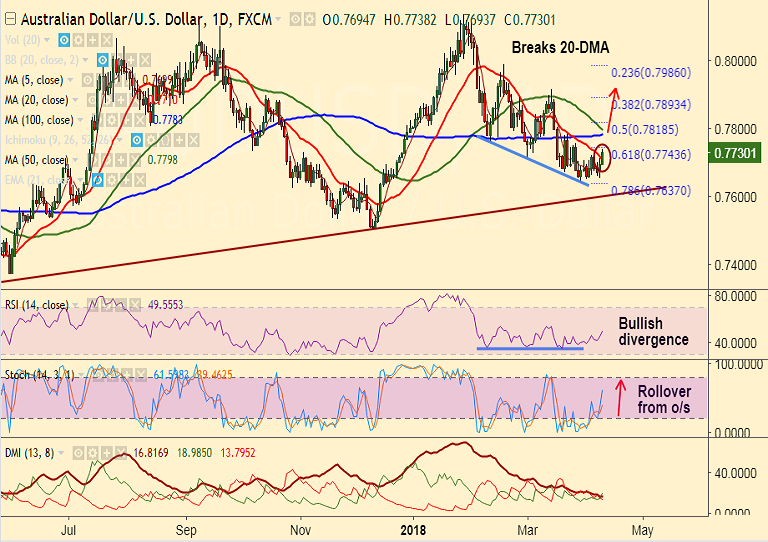This screenshot has width=768, height=542.
Task: Open BB (20, close, 2) dropdown arrow
Action: [x=85, y=60]
